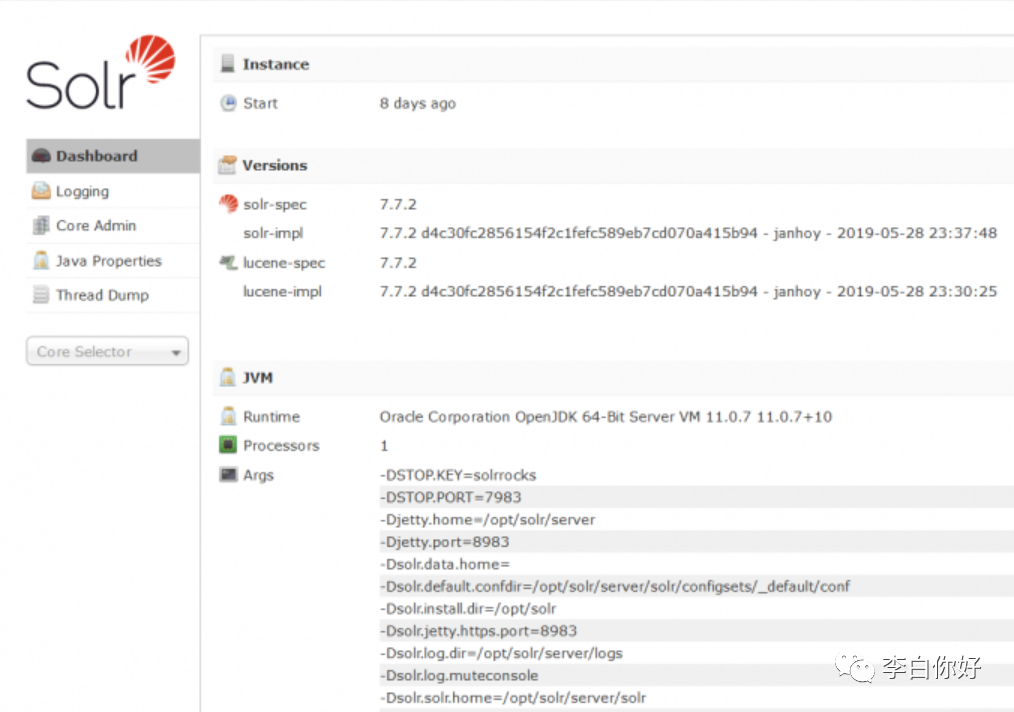This screenshot has width=1014, height=712.
Task: Click the solr-spec label
Action: 275,204
